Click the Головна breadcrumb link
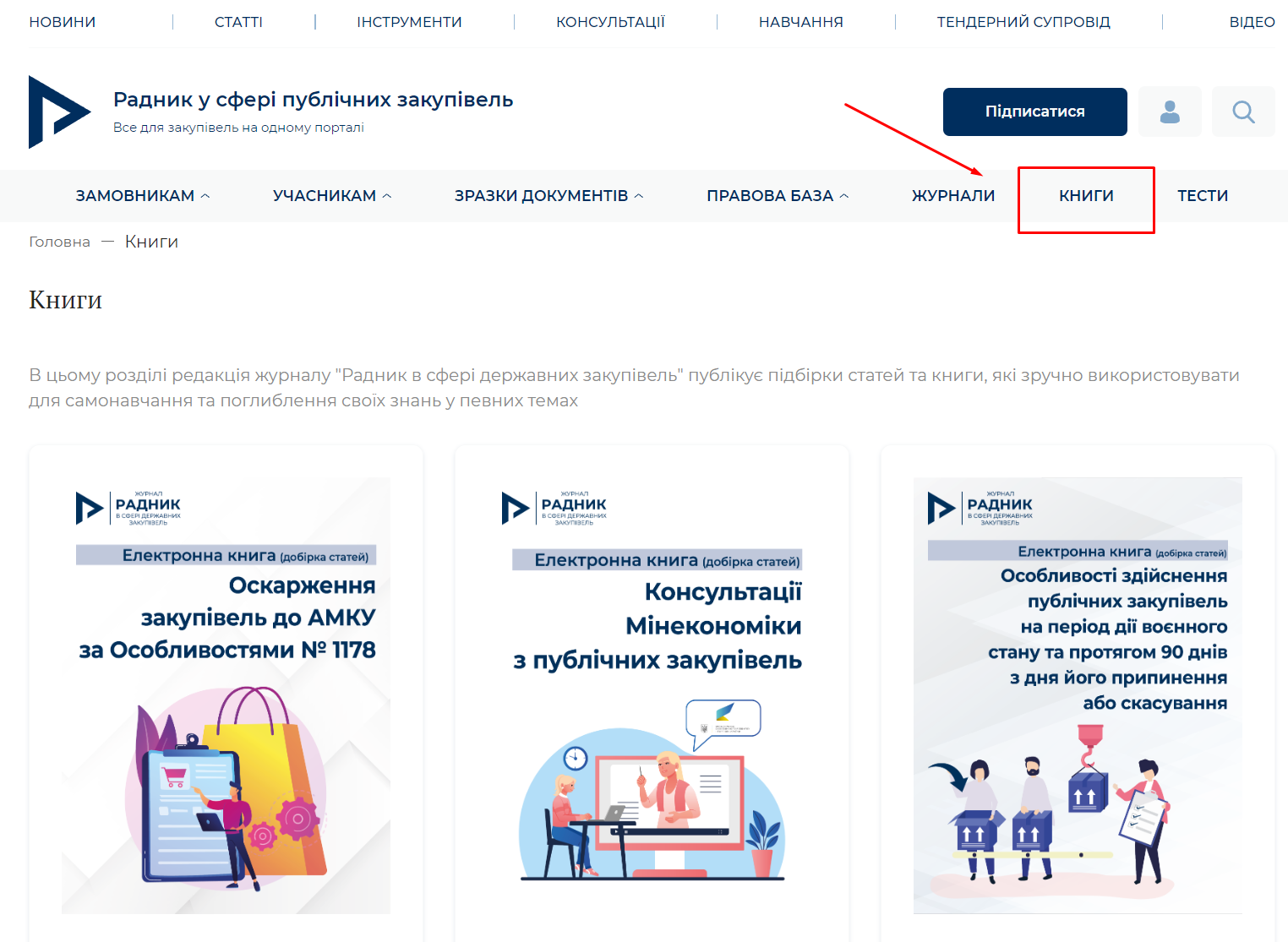This screenshot has height=942, width=1288. pos(59,242)
